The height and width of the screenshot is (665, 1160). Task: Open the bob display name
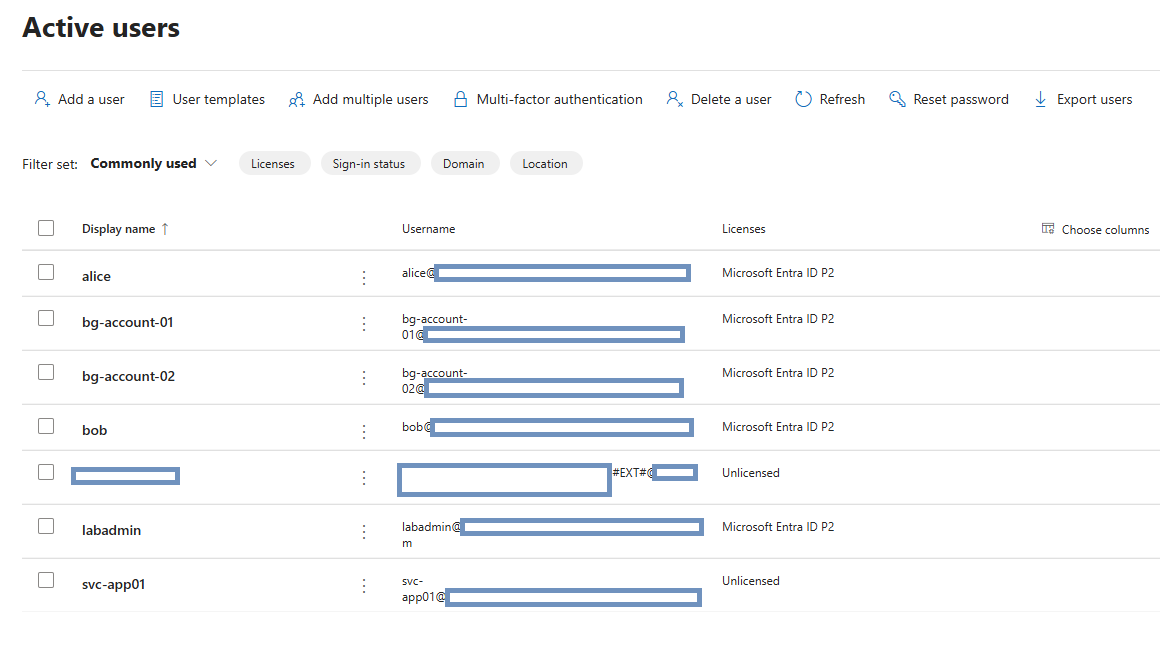pos(94,431)
